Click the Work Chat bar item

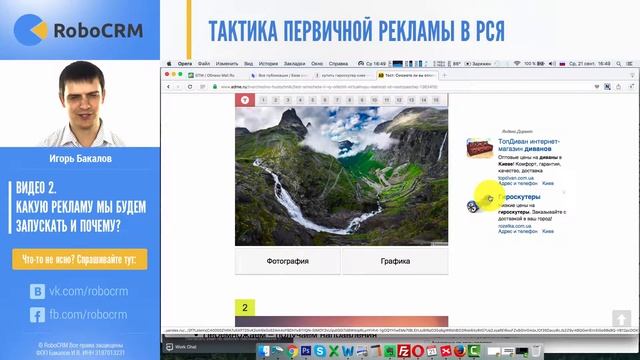[181, 347]
